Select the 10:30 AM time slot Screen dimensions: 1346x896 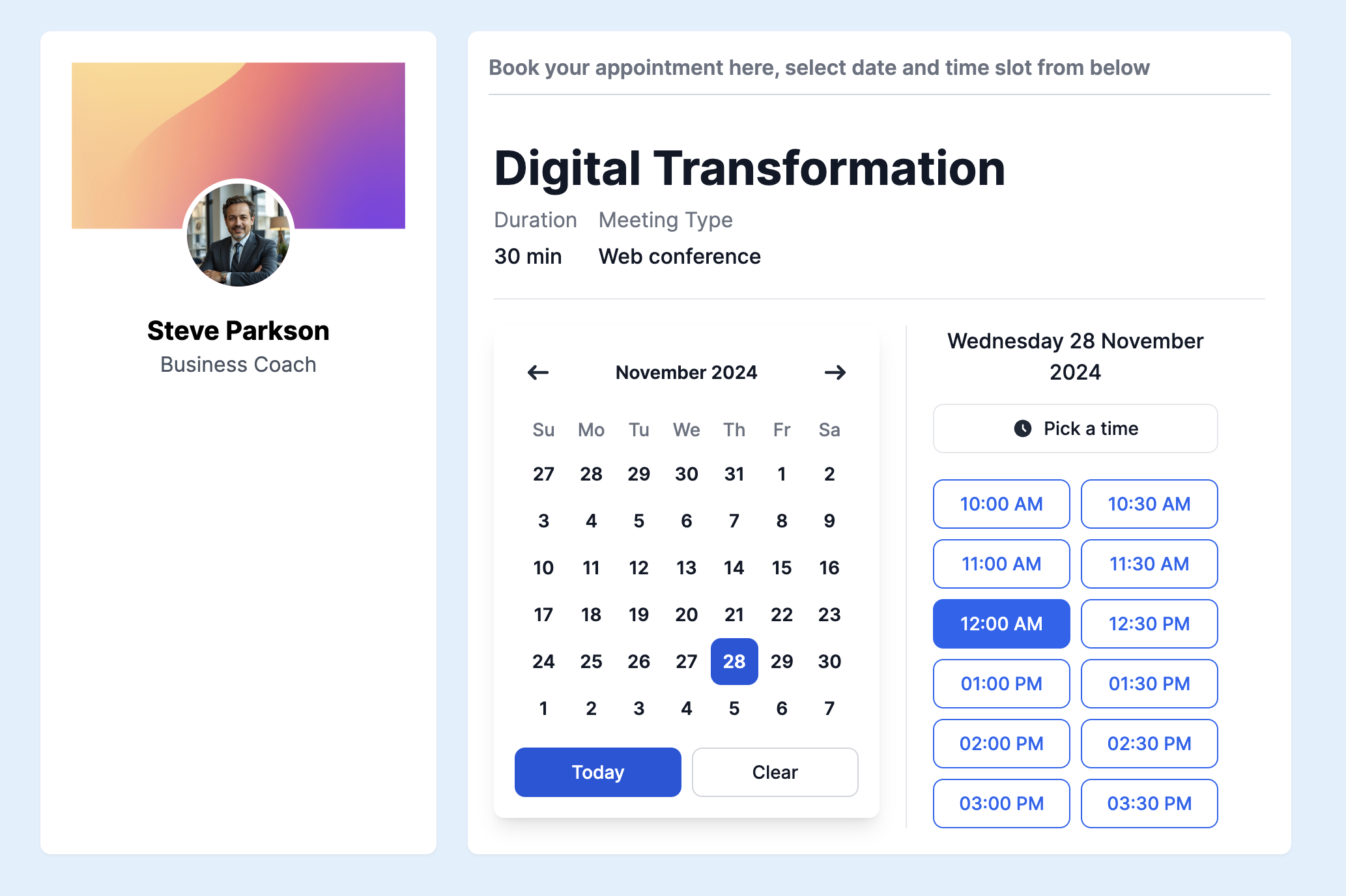pos(1149,503)
